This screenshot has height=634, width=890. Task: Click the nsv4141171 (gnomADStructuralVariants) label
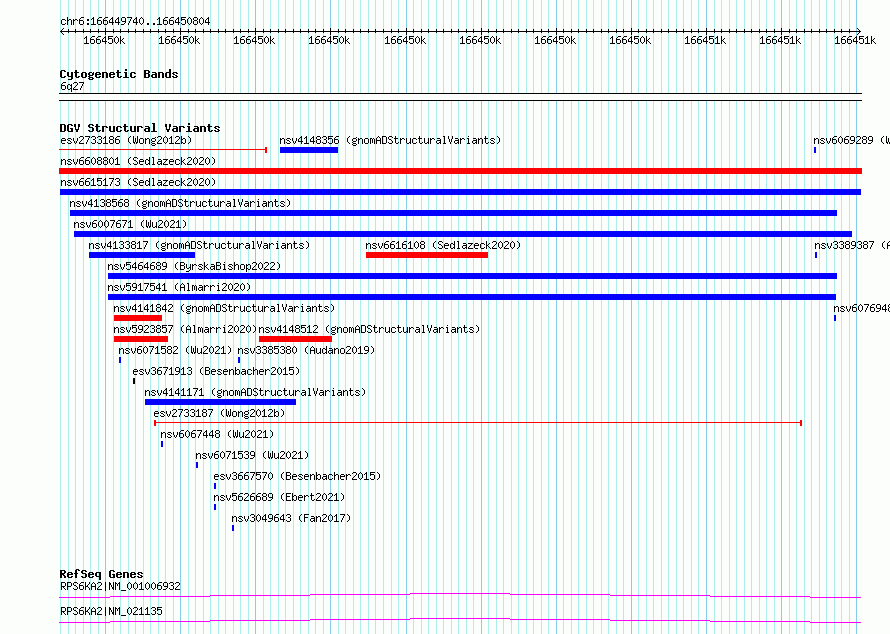pyautogui.click(x=255, y=392)
